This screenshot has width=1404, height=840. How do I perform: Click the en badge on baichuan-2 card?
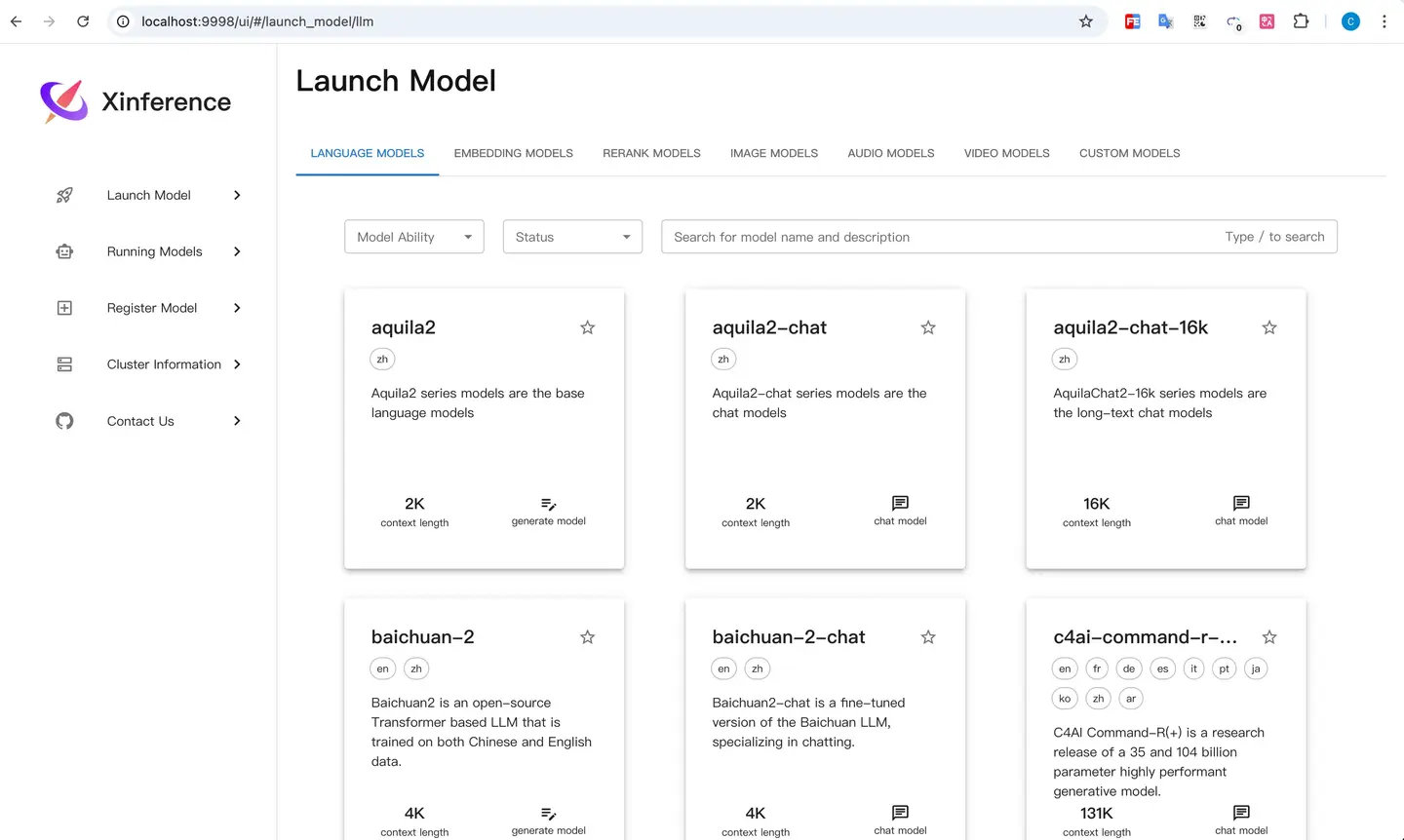(382, 668)
